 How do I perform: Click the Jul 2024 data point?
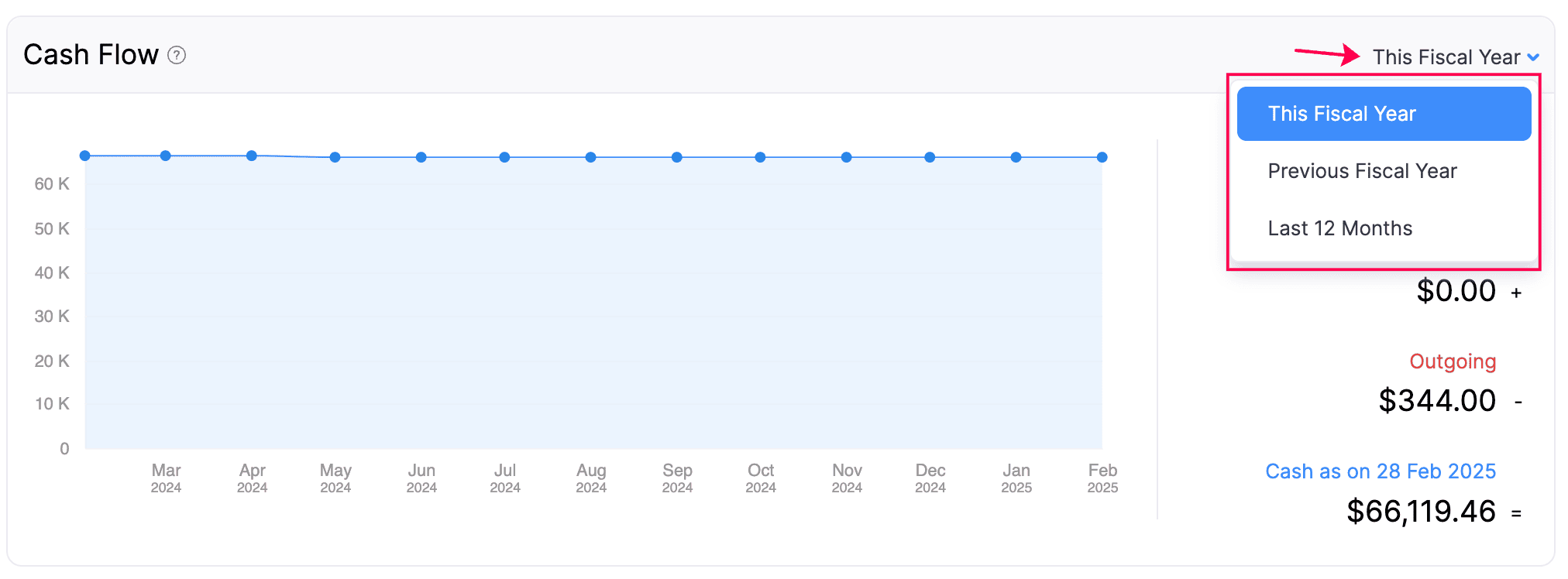coord(505,157)
